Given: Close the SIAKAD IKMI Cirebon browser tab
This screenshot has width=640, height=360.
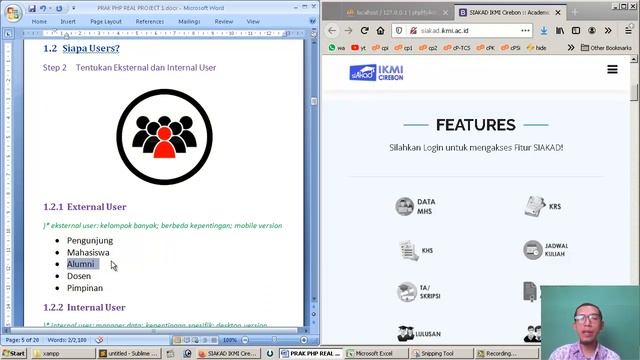Looking at the screenshot, I should click(x=558, y=13).
